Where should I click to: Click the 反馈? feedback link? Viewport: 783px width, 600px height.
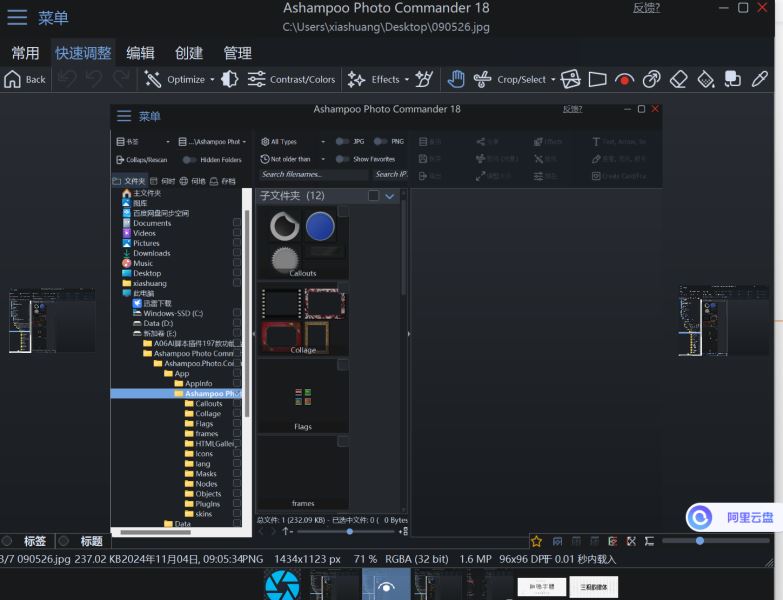pos(646,8)
